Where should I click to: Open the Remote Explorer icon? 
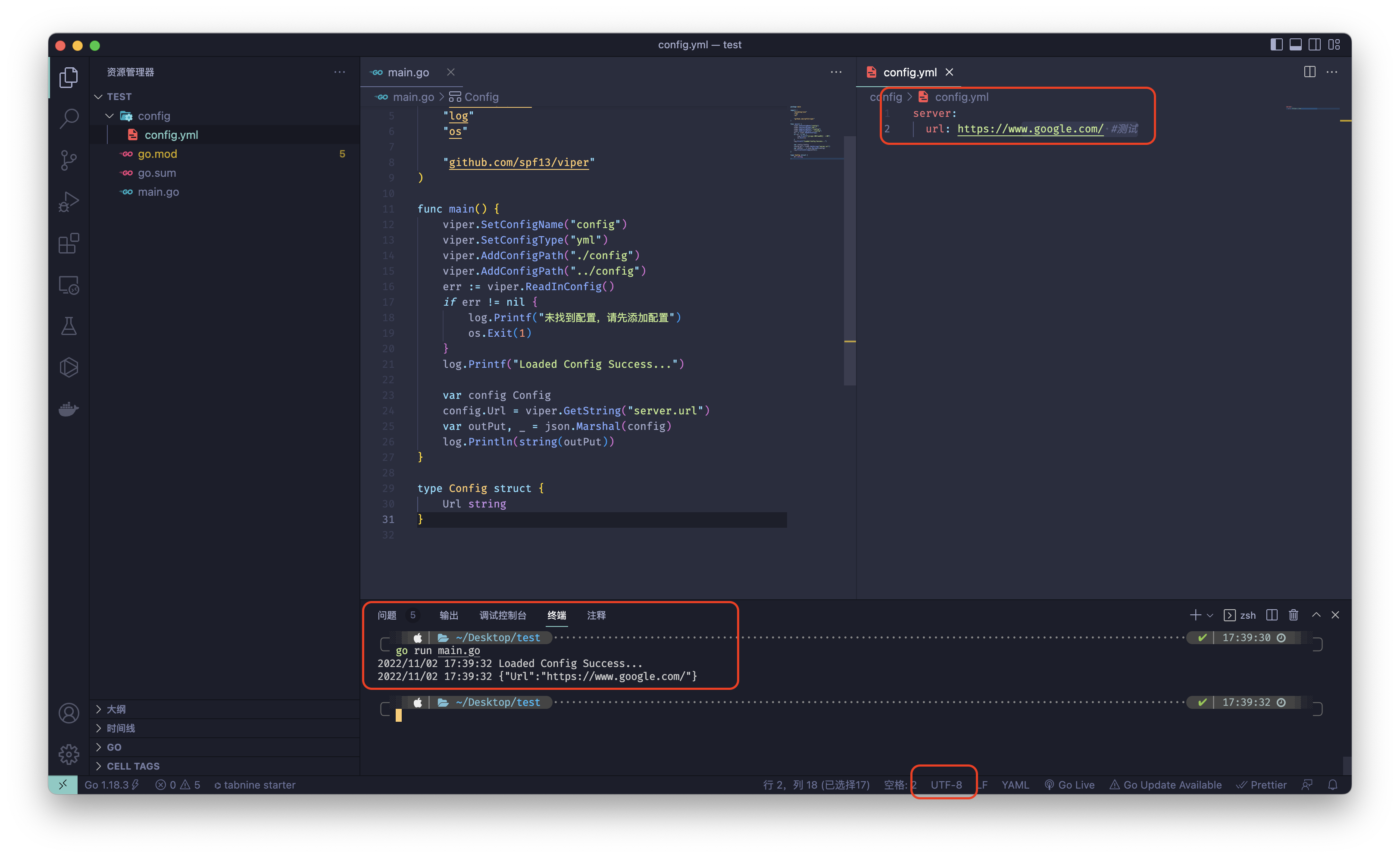point(69,285)
